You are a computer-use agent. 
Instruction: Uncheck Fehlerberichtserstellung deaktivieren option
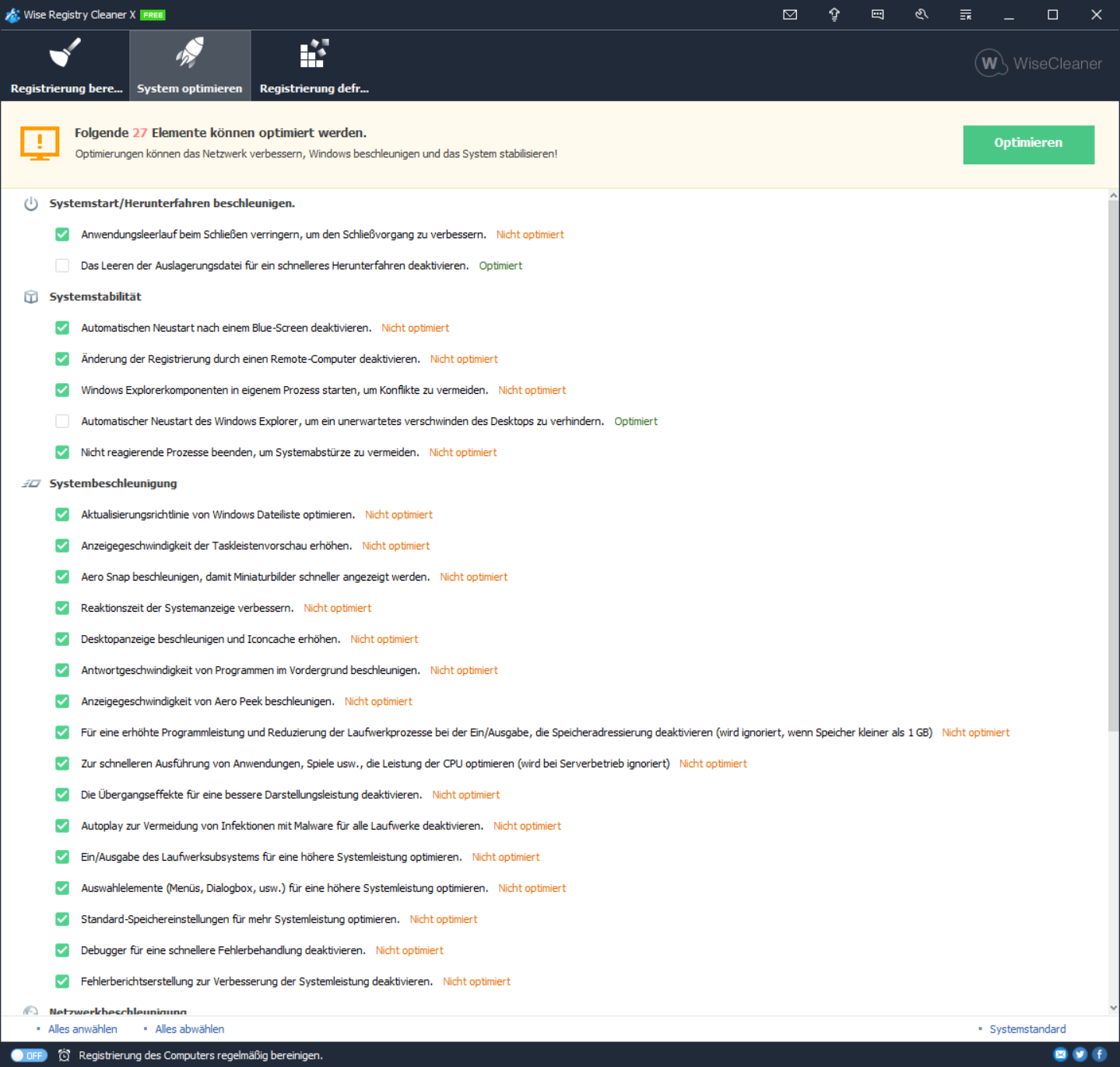pyautogui.click(x=62, y=981)
